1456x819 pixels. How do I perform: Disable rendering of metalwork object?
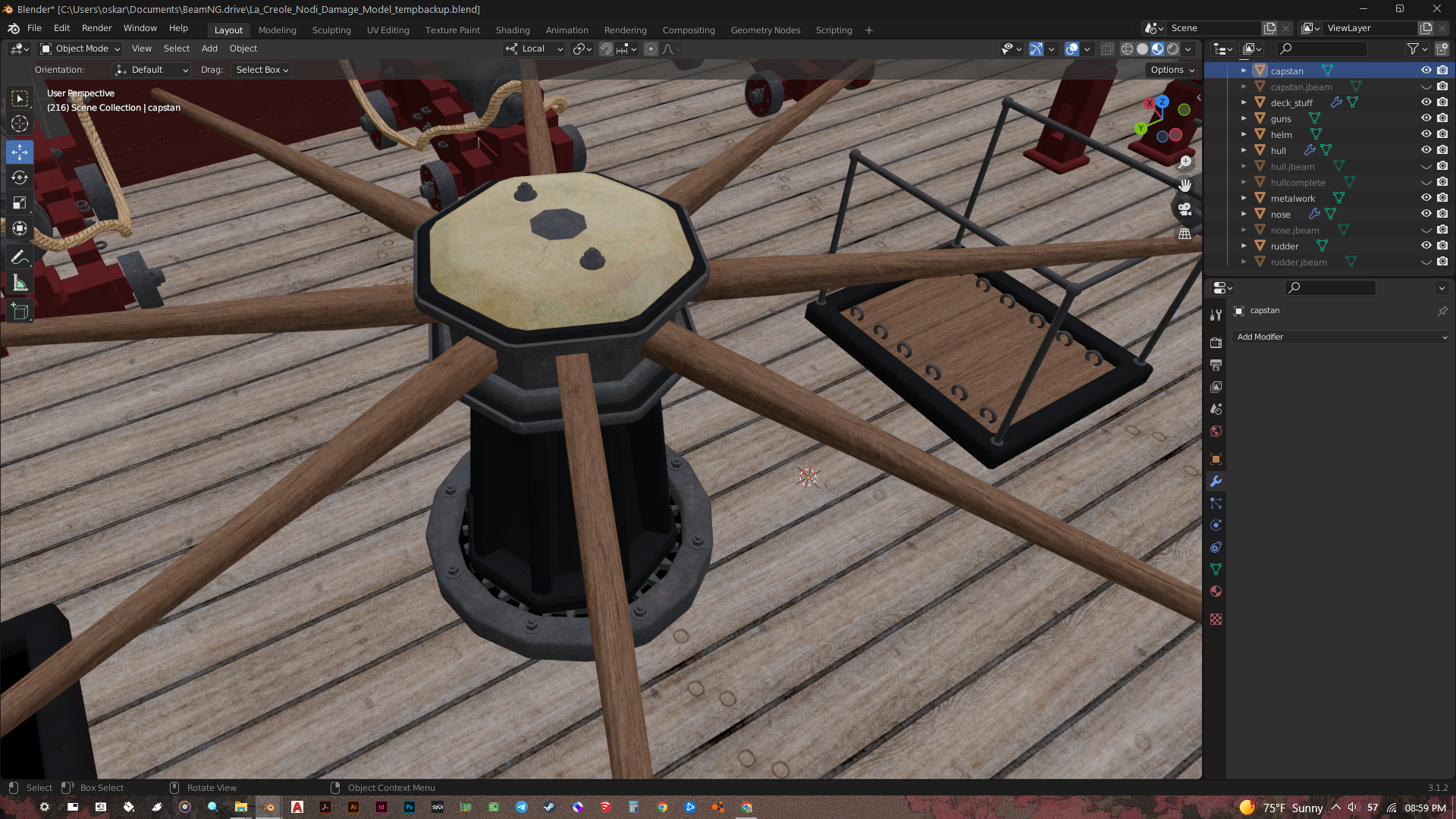pos(1442,198)
